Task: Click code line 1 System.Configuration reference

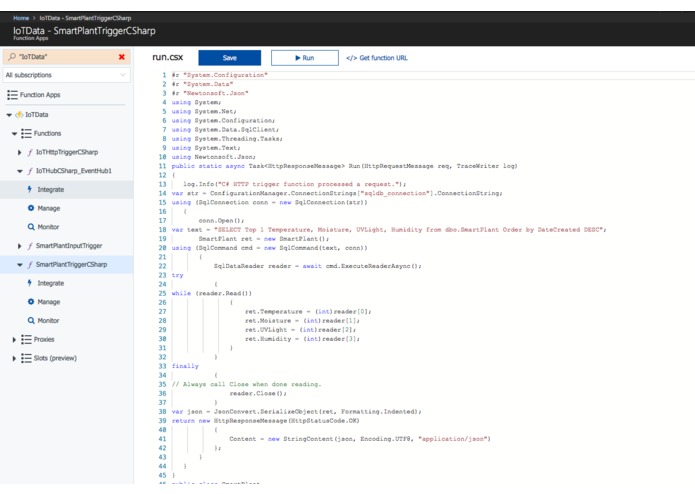Action: pyautogui.click(x=220, y=75)
